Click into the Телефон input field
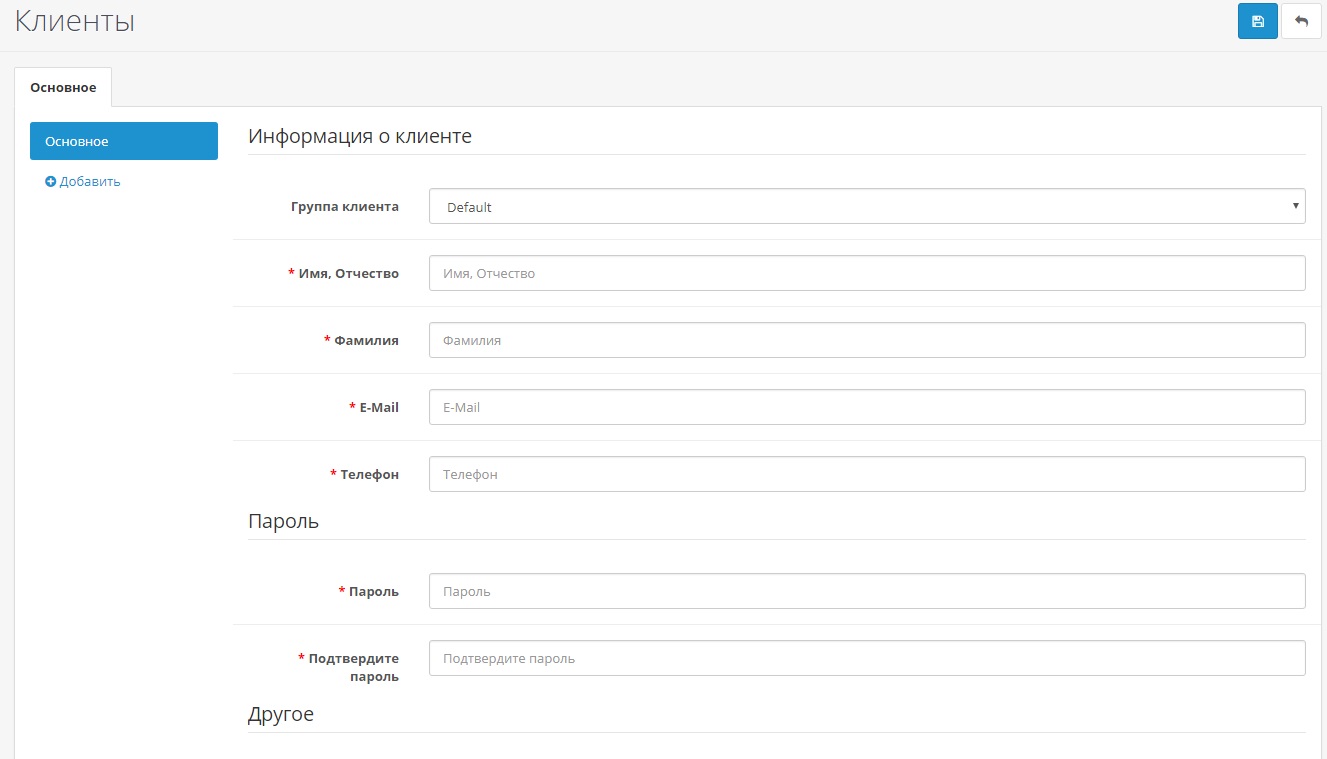 click(866, 474)
